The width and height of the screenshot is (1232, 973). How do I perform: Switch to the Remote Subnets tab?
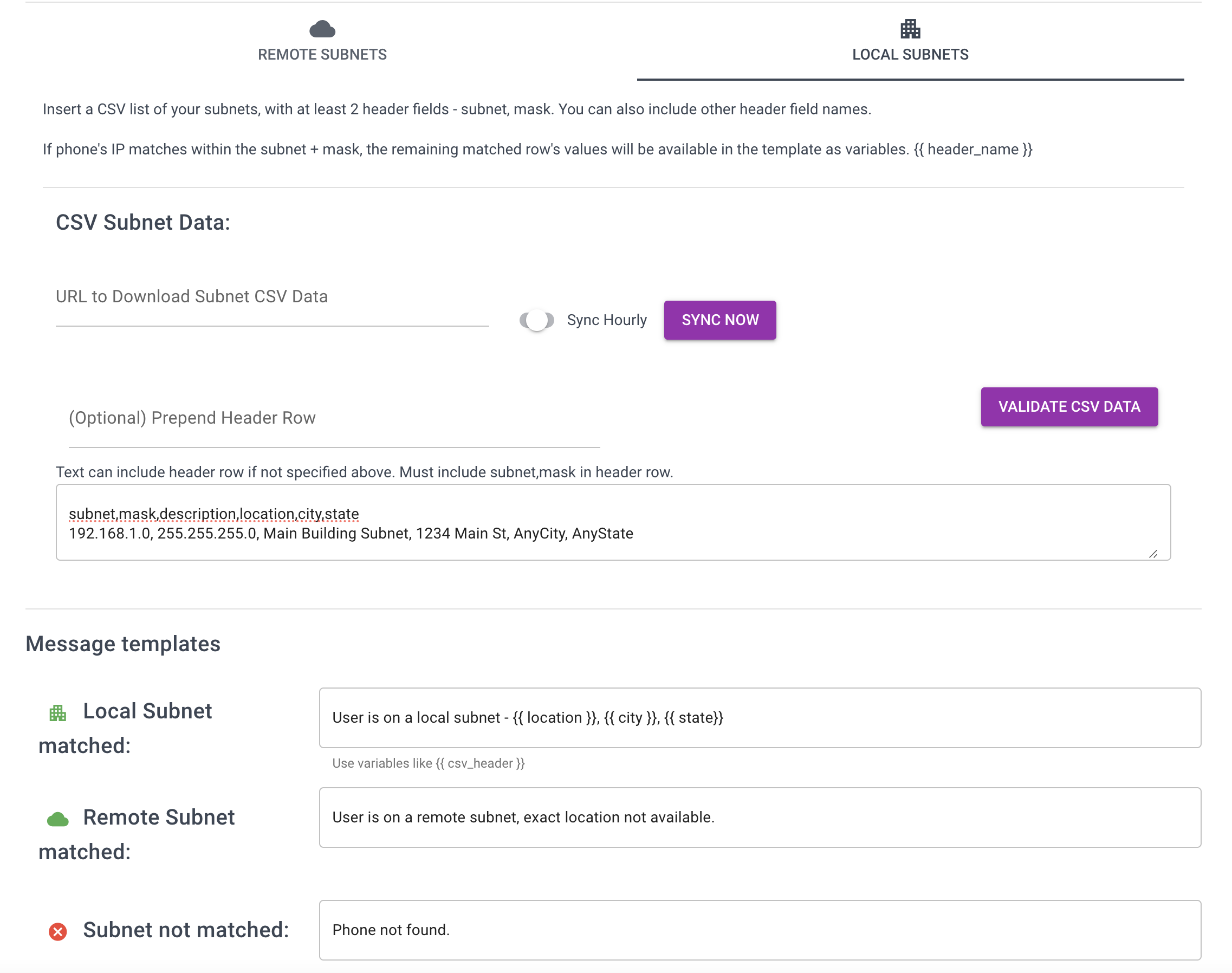click(x=322, y=54)
